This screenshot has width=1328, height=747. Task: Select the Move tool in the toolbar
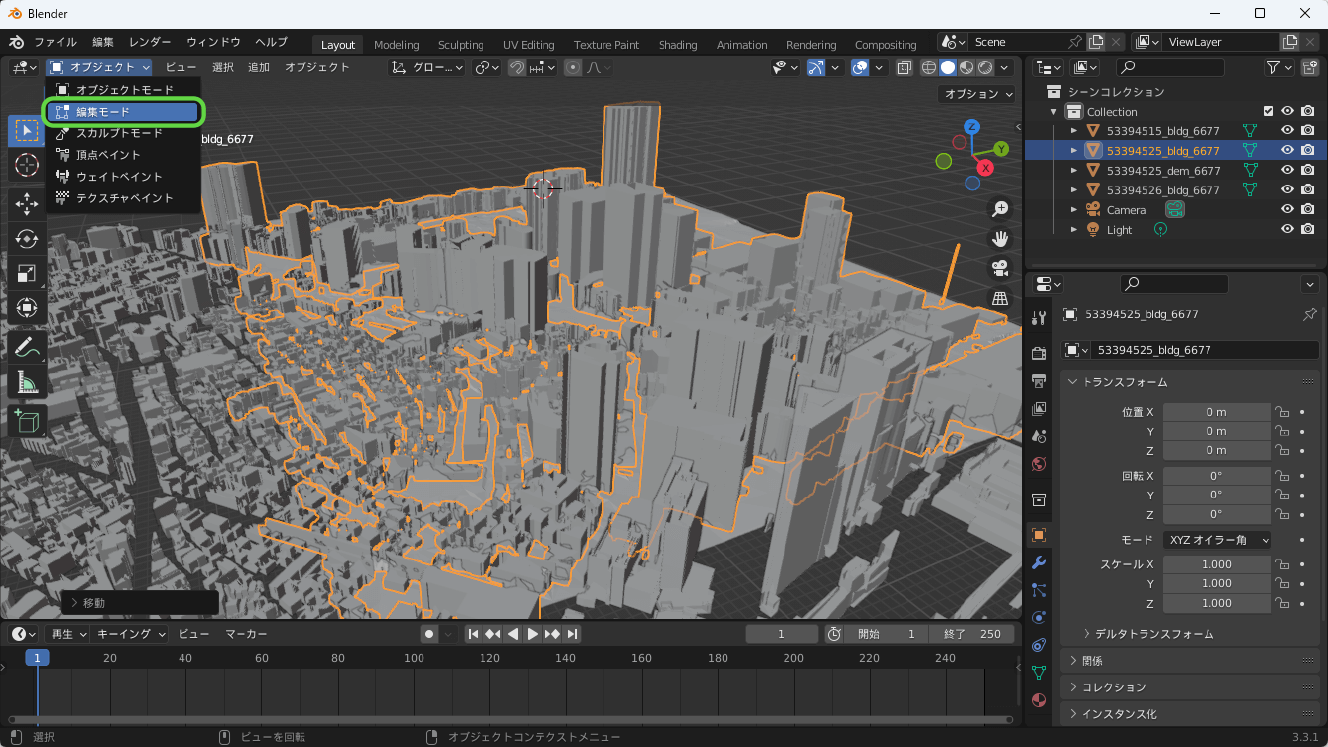click(x=27, y=203)
